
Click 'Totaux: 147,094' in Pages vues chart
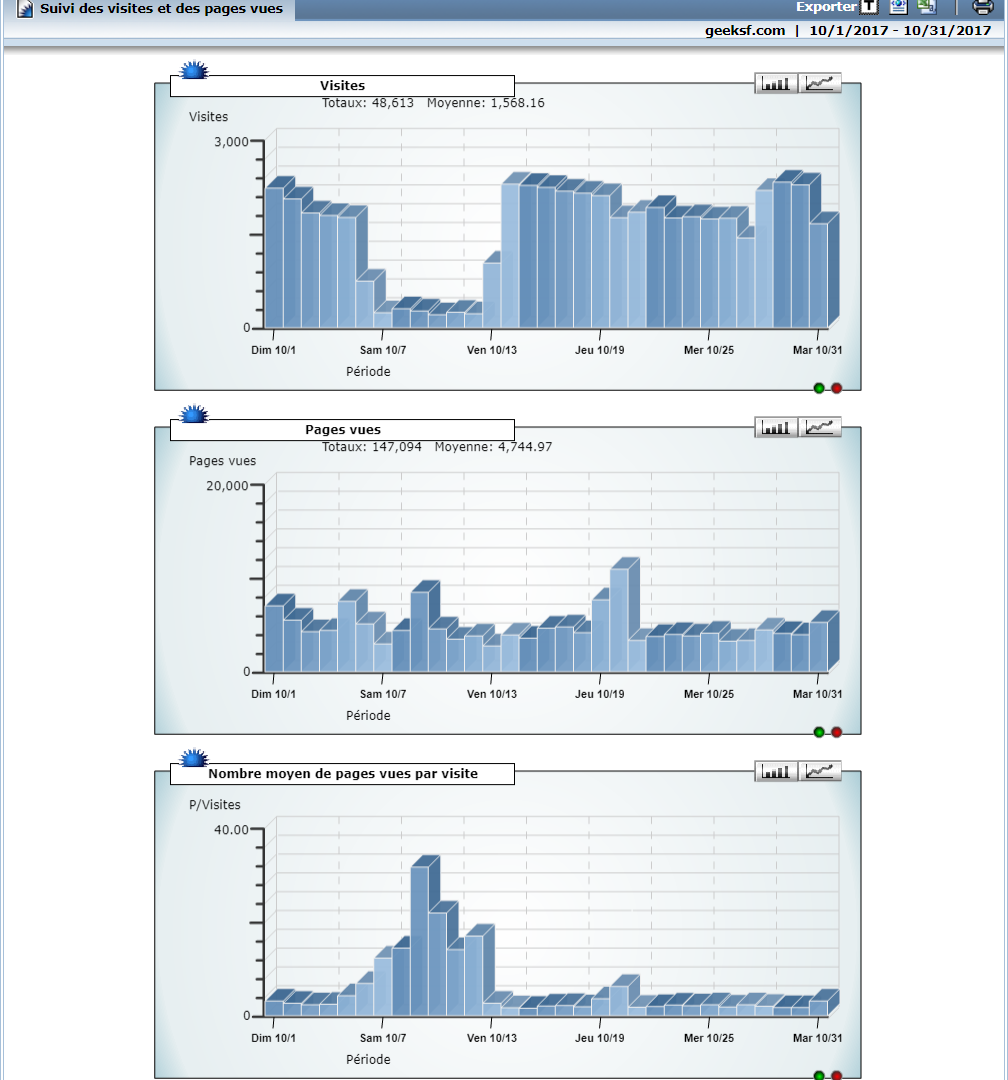(372, 446)
